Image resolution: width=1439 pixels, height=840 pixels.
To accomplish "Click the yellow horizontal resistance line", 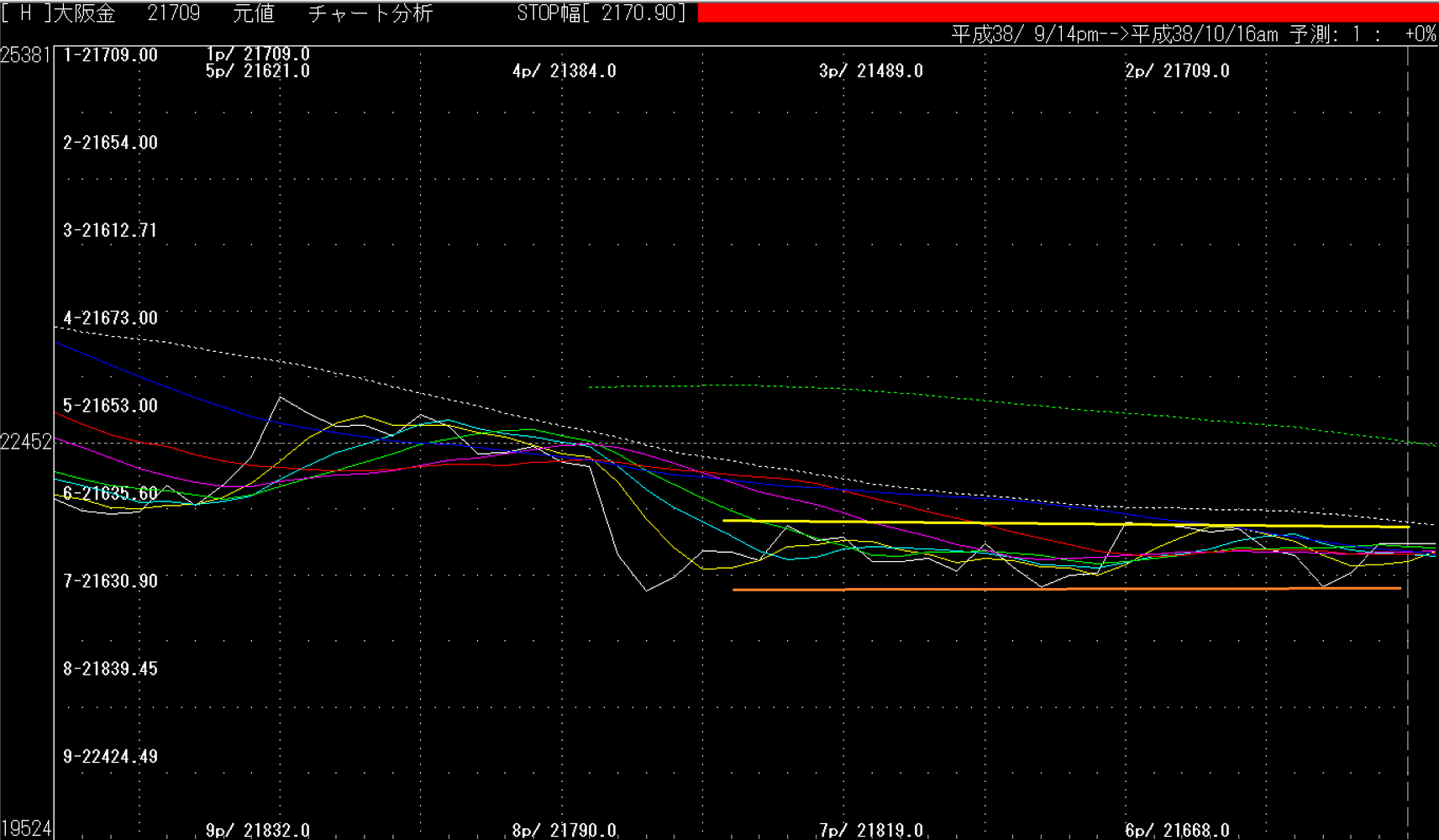I will (x=1065, y=523).
